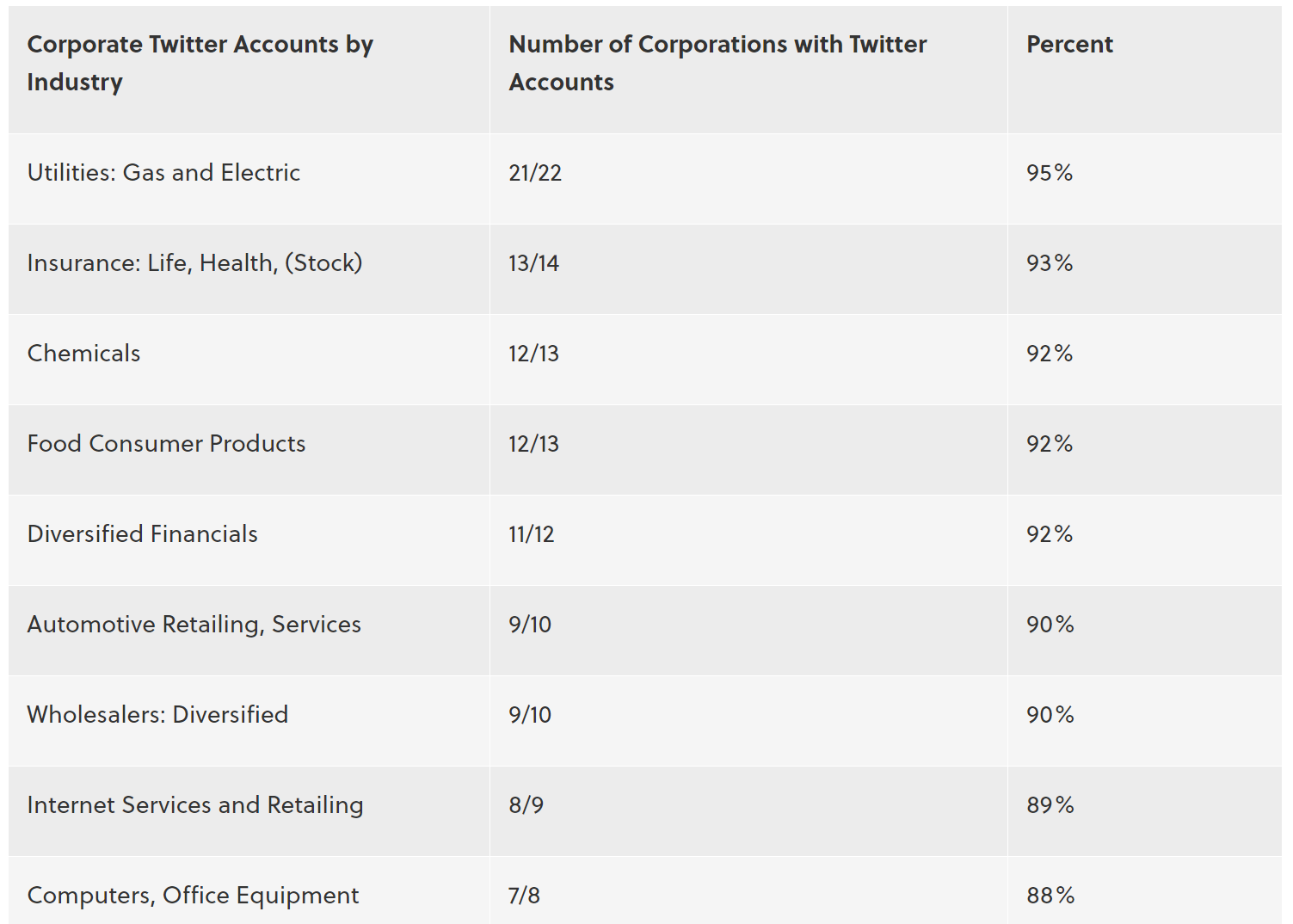The height and width of the screenshot is (924, 1293).
Task: Select the 'Wholesalers: Diversified' cell
Action: pos(157,715)
